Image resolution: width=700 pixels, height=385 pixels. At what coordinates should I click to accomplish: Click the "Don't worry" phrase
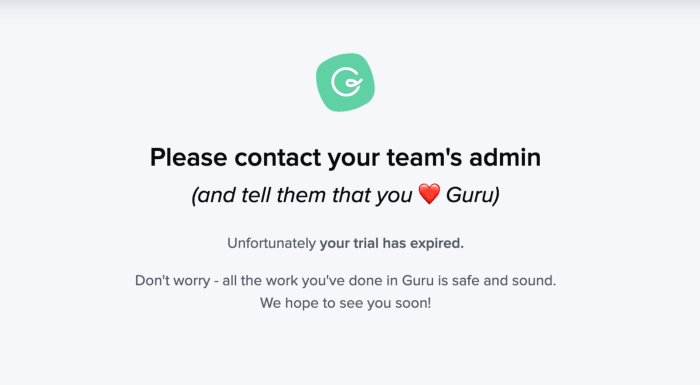click(x=172, y=281)
